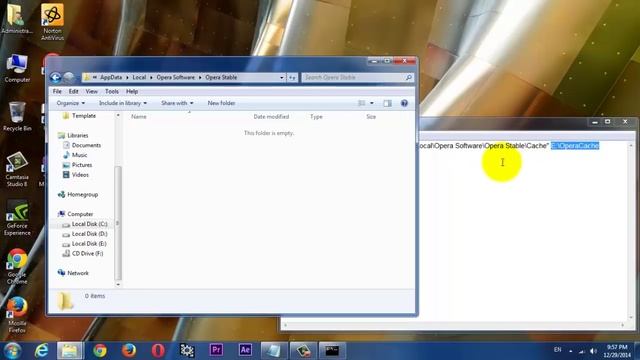Image resolution: width=640 pixels, height=360 pixels.
Task: Sort by the Size column header
Action: tap(371, 117)
